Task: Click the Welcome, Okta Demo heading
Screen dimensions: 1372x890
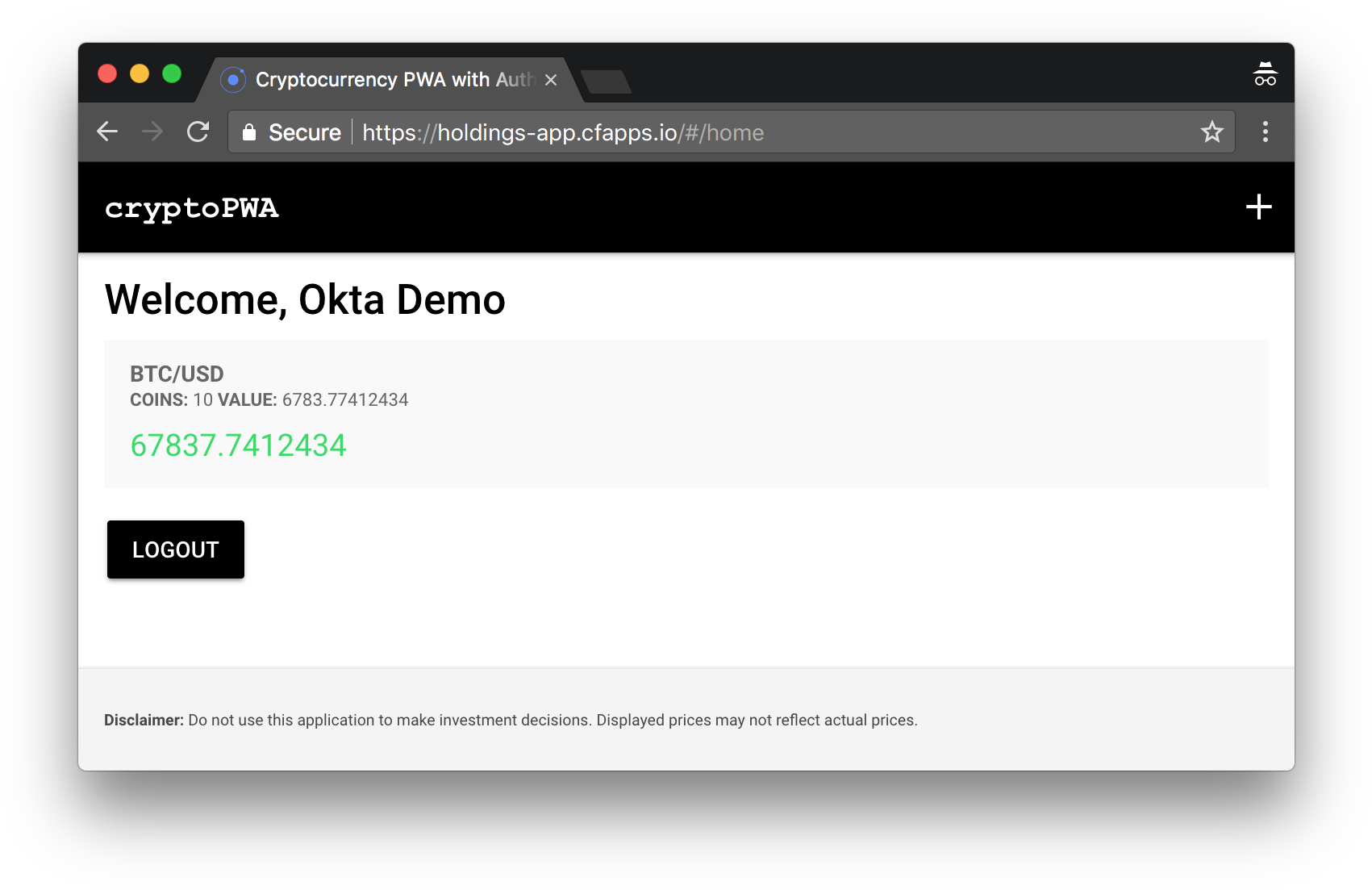Action: tap(305, 299)
